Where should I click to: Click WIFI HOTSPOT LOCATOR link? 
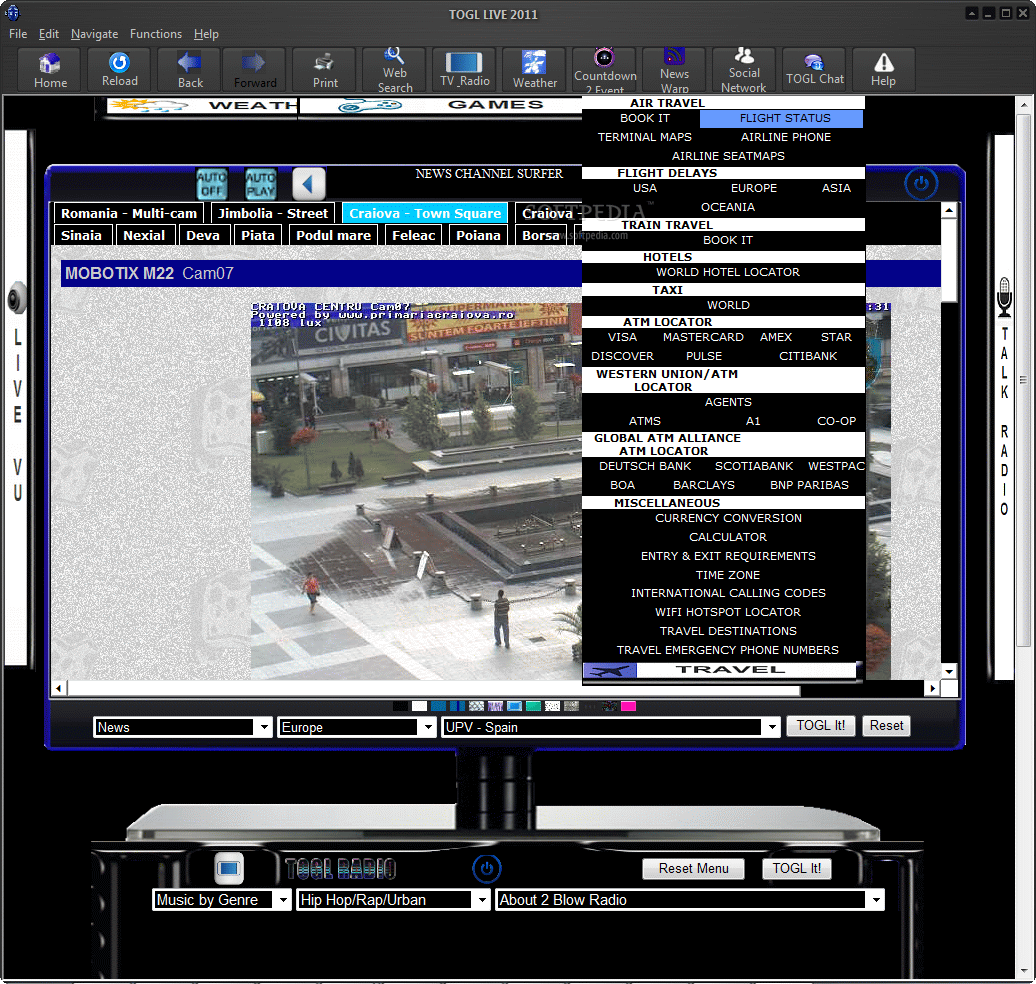727,612
